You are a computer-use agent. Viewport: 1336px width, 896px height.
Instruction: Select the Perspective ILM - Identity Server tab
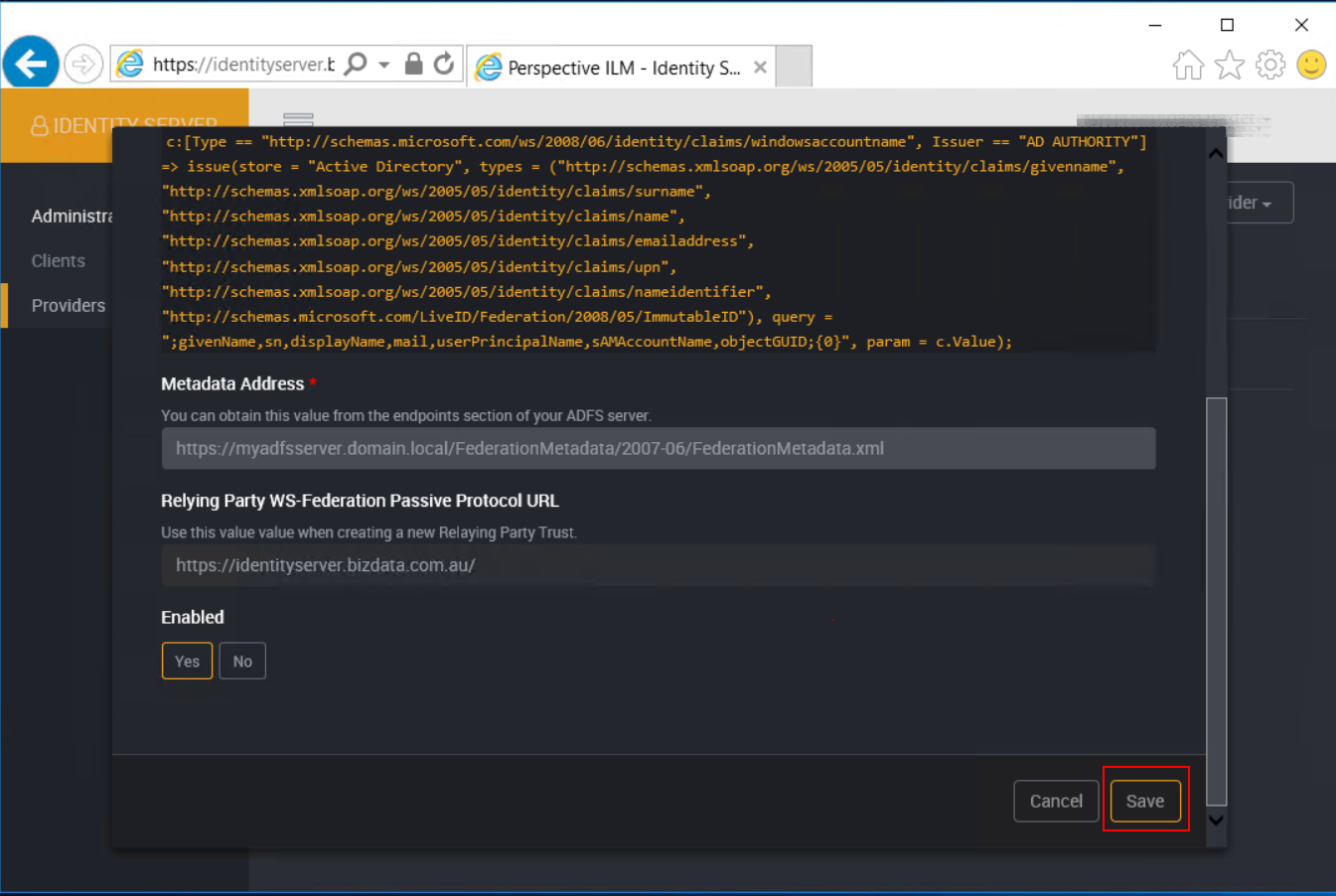pyautogui.click(x=621, y=68)
